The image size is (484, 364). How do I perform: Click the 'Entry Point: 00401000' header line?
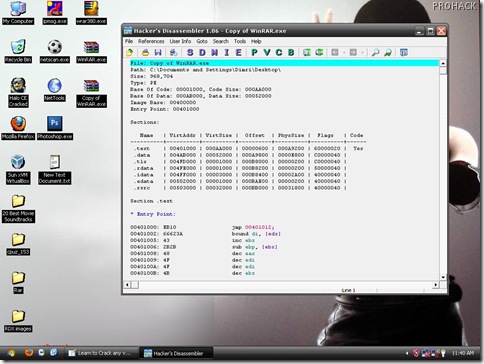[165, 109]
